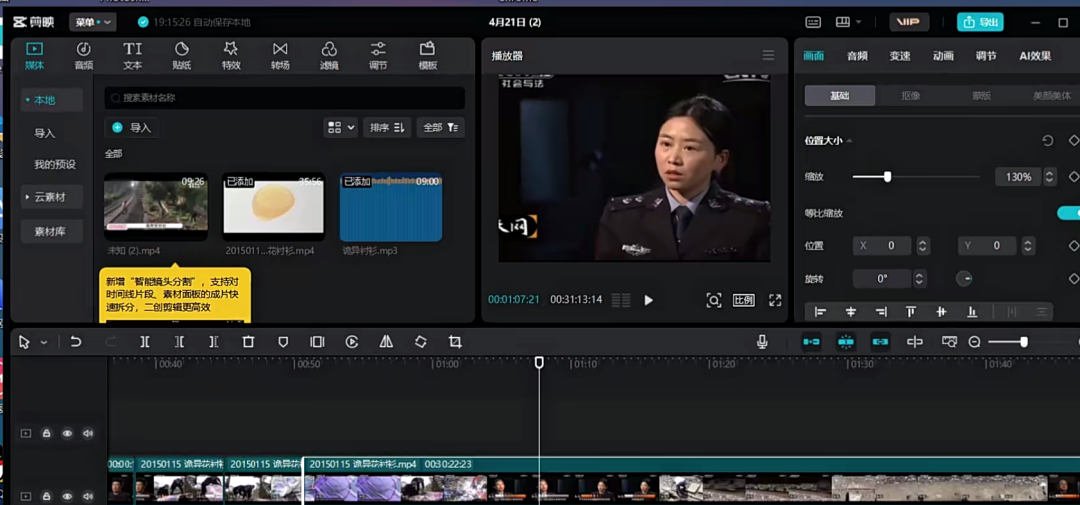Screen dimensions: 1080x505
Task: Open the 转场 (Transitions) panel
Action: click(x=280, y=55)
